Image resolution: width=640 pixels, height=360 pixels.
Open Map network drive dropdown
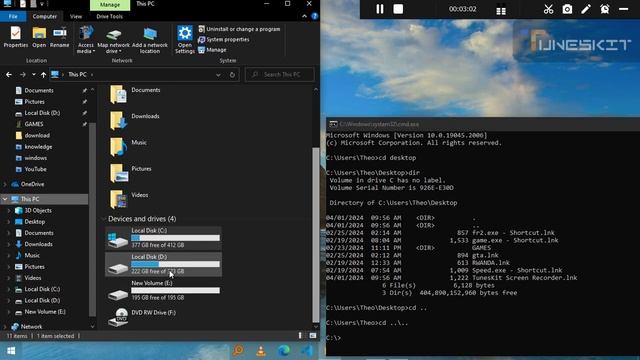pos(113,40)
